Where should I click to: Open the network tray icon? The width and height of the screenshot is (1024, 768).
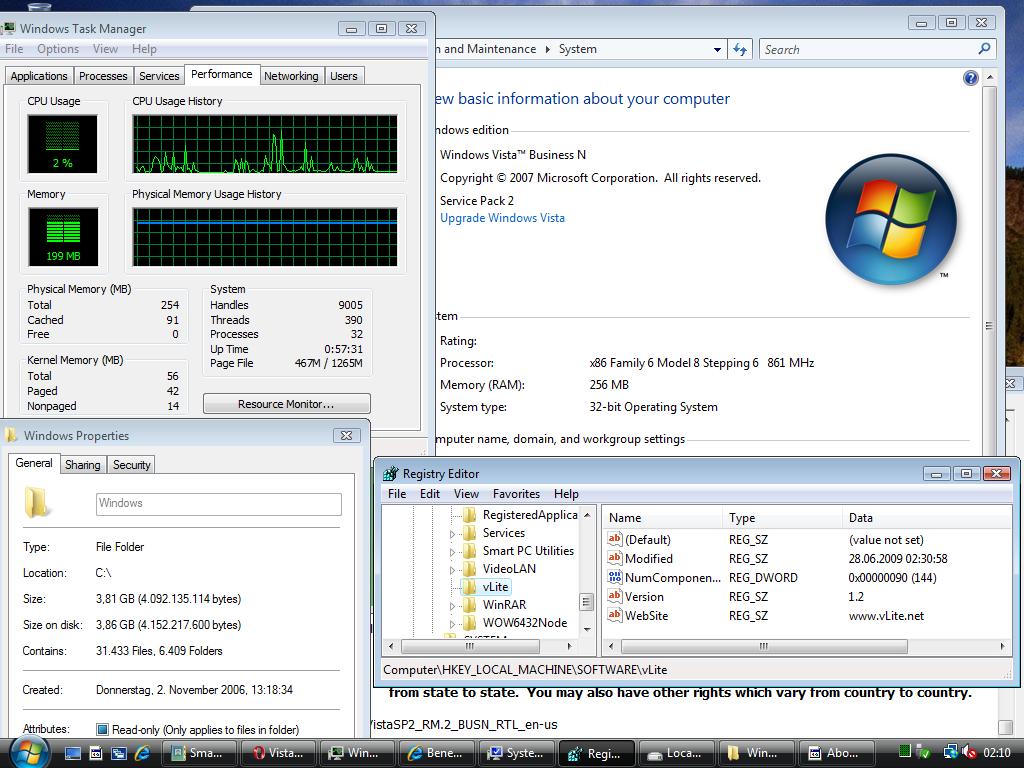[x=951, y=752]
